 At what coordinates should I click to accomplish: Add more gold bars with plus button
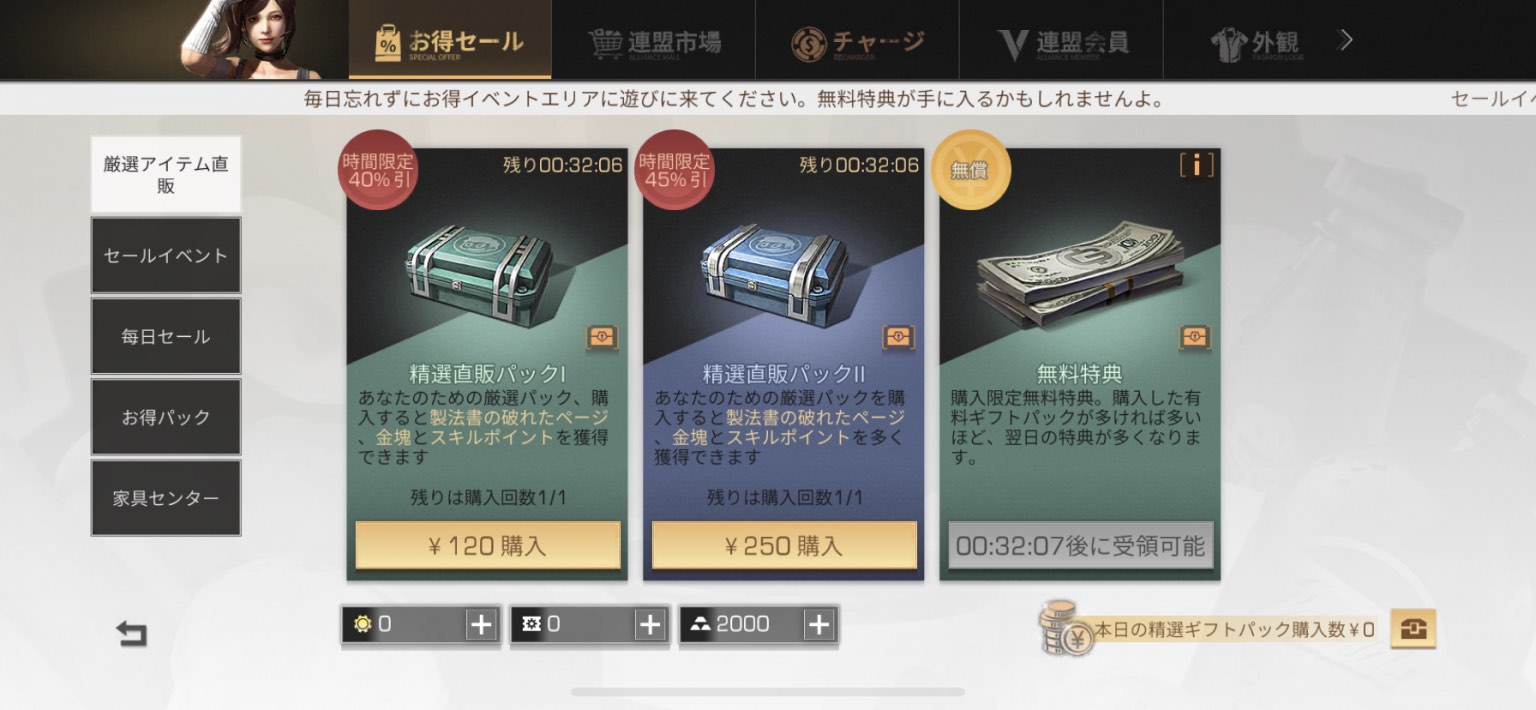819,625
